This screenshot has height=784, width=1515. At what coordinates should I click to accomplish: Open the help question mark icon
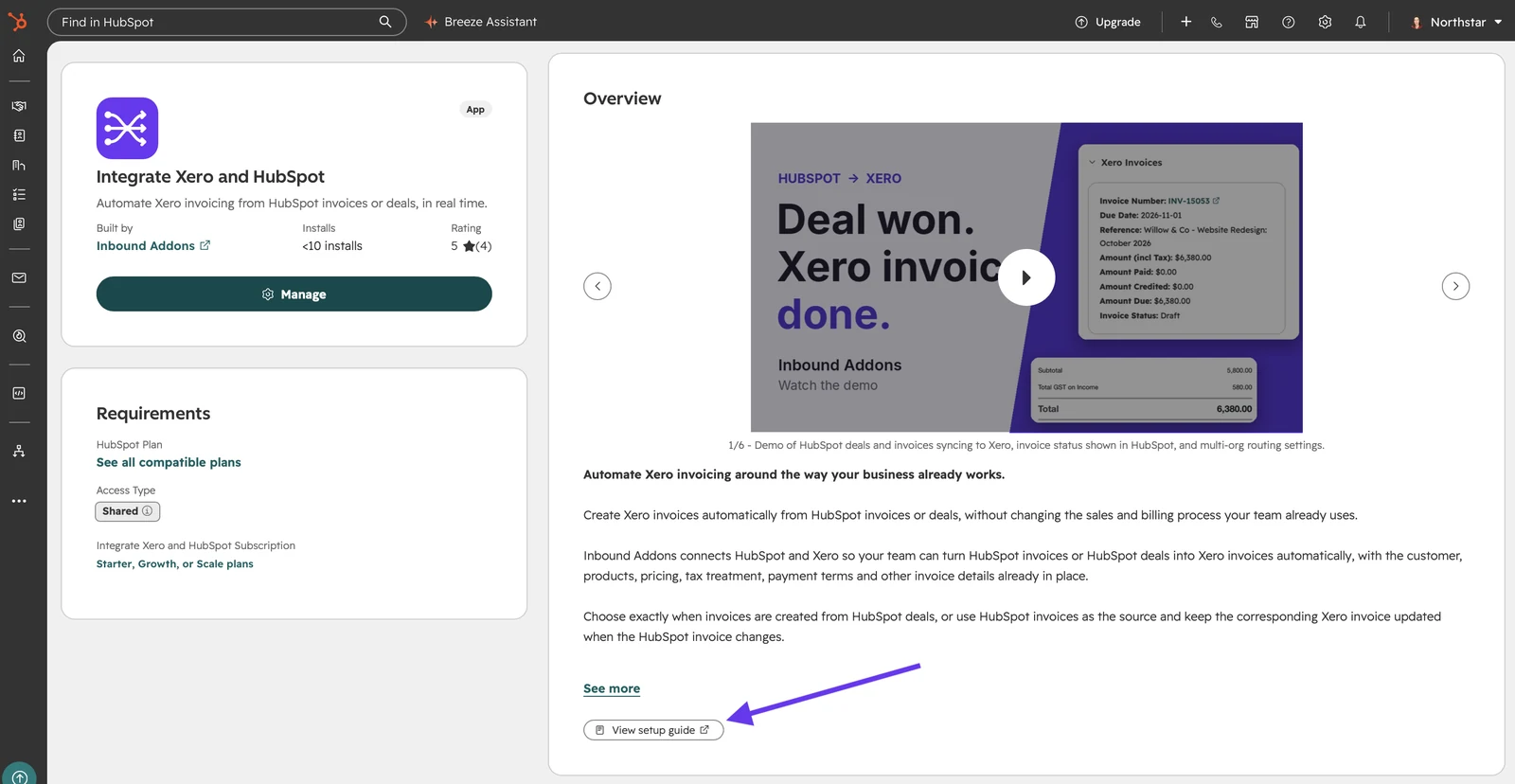1289,22
